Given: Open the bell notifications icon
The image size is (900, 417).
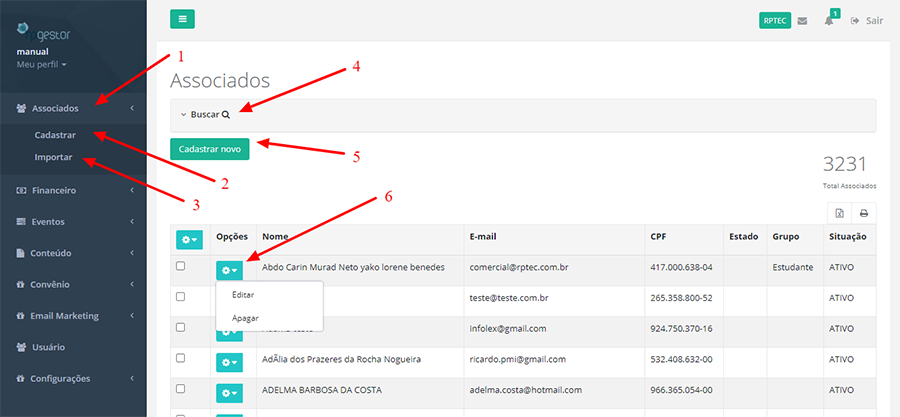Looking at the screenshot, I should pos(829,20).
